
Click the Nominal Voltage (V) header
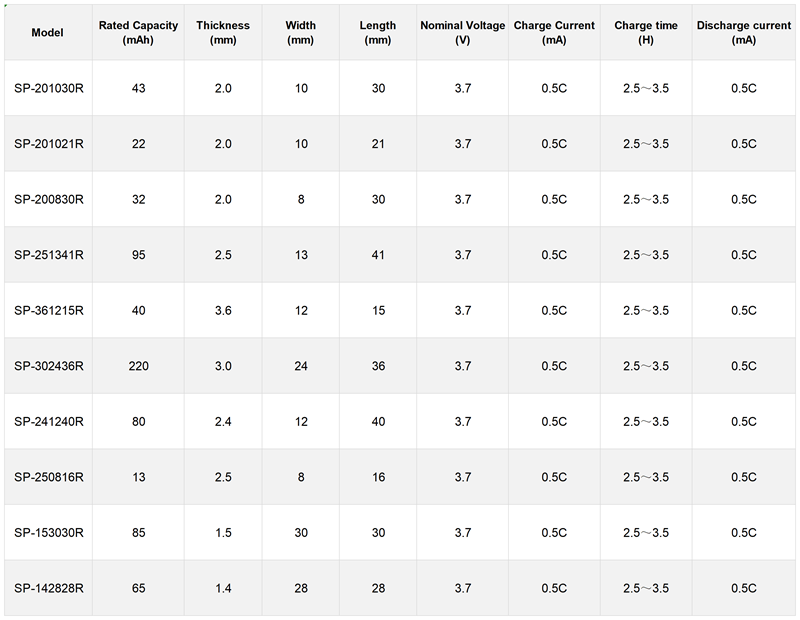coord(462,33)
